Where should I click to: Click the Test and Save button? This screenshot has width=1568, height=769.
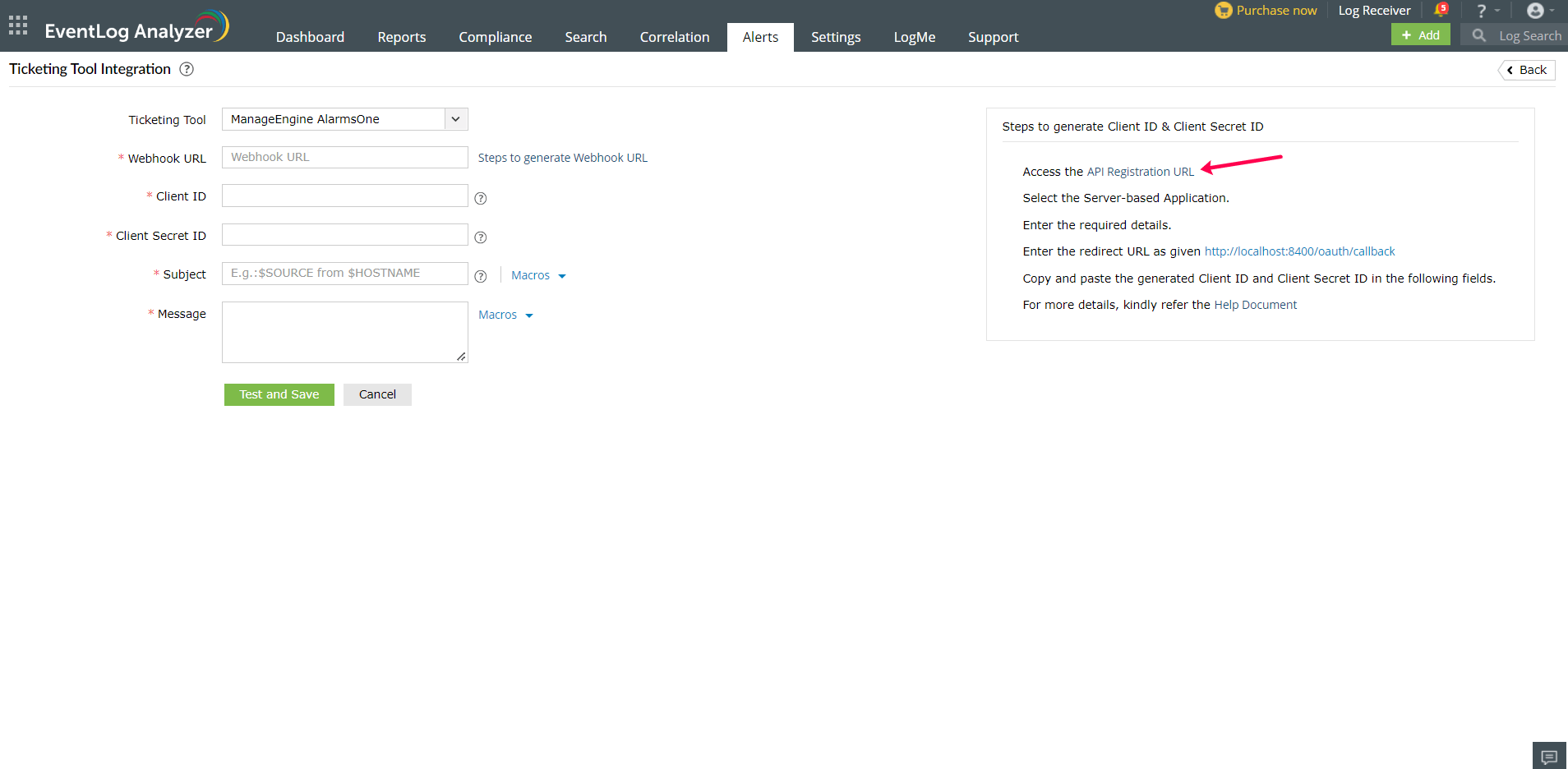coord(279,394)
